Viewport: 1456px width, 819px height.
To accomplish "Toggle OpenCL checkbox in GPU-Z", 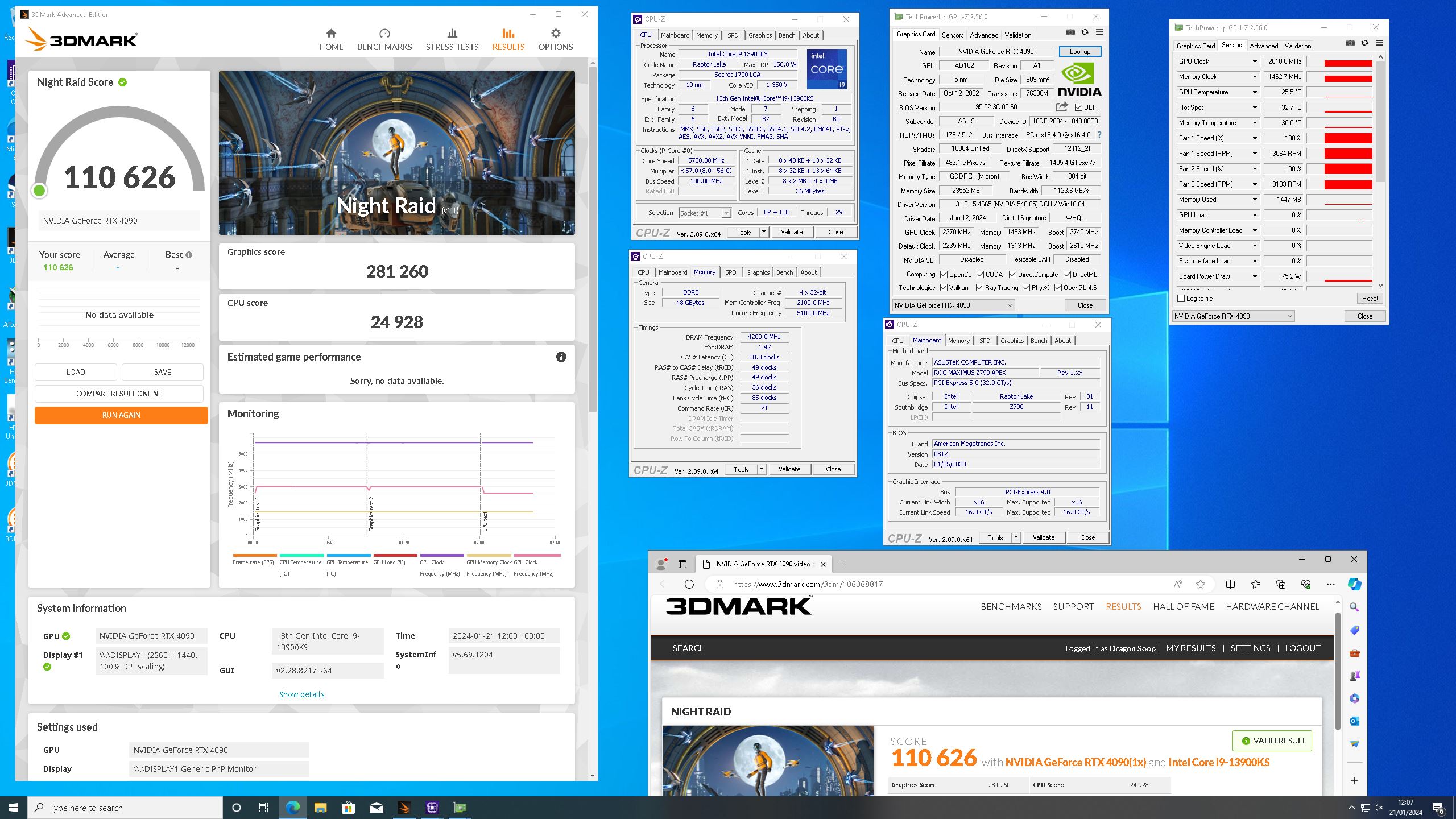I will click(x=944, y=275).
